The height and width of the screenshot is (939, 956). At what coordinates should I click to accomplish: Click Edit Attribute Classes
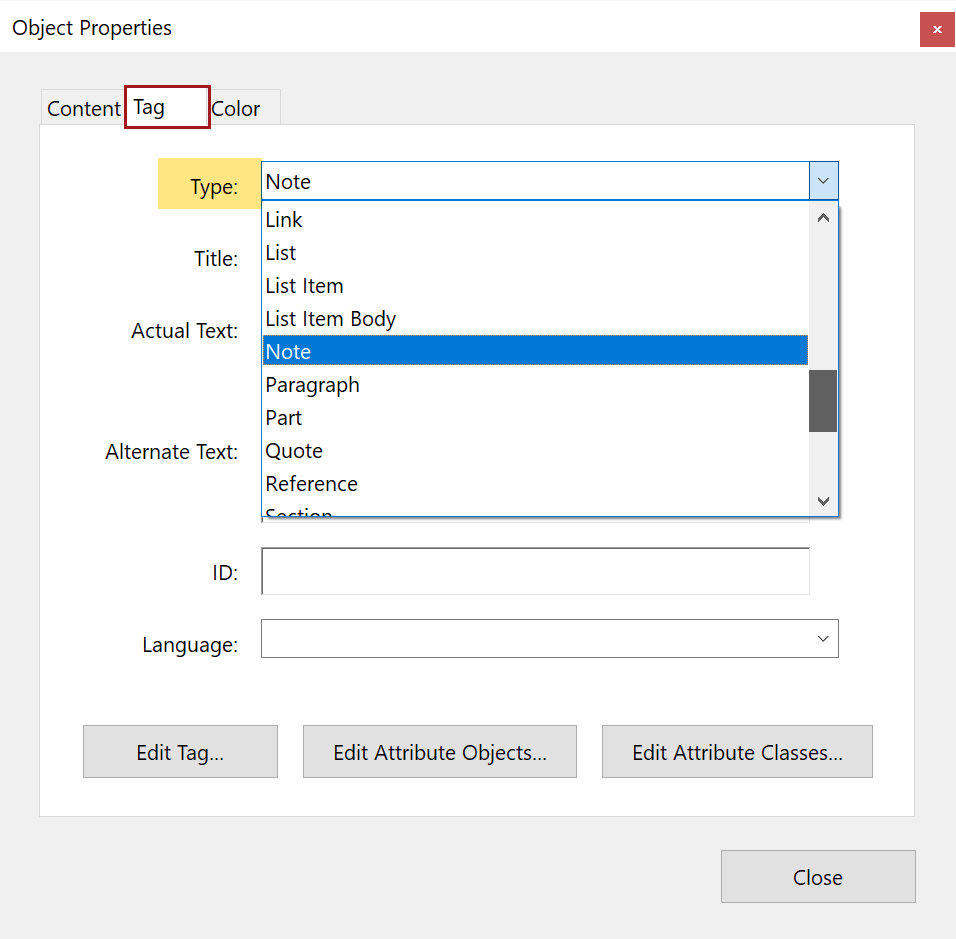(737, 751)
